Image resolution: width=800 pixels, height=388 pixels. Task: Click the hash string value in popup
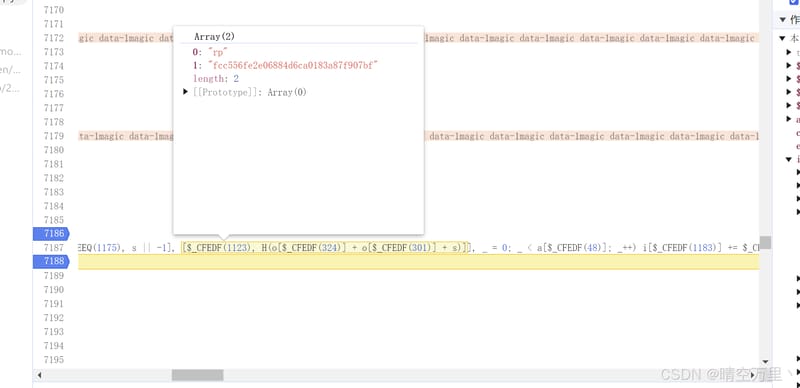293,65
